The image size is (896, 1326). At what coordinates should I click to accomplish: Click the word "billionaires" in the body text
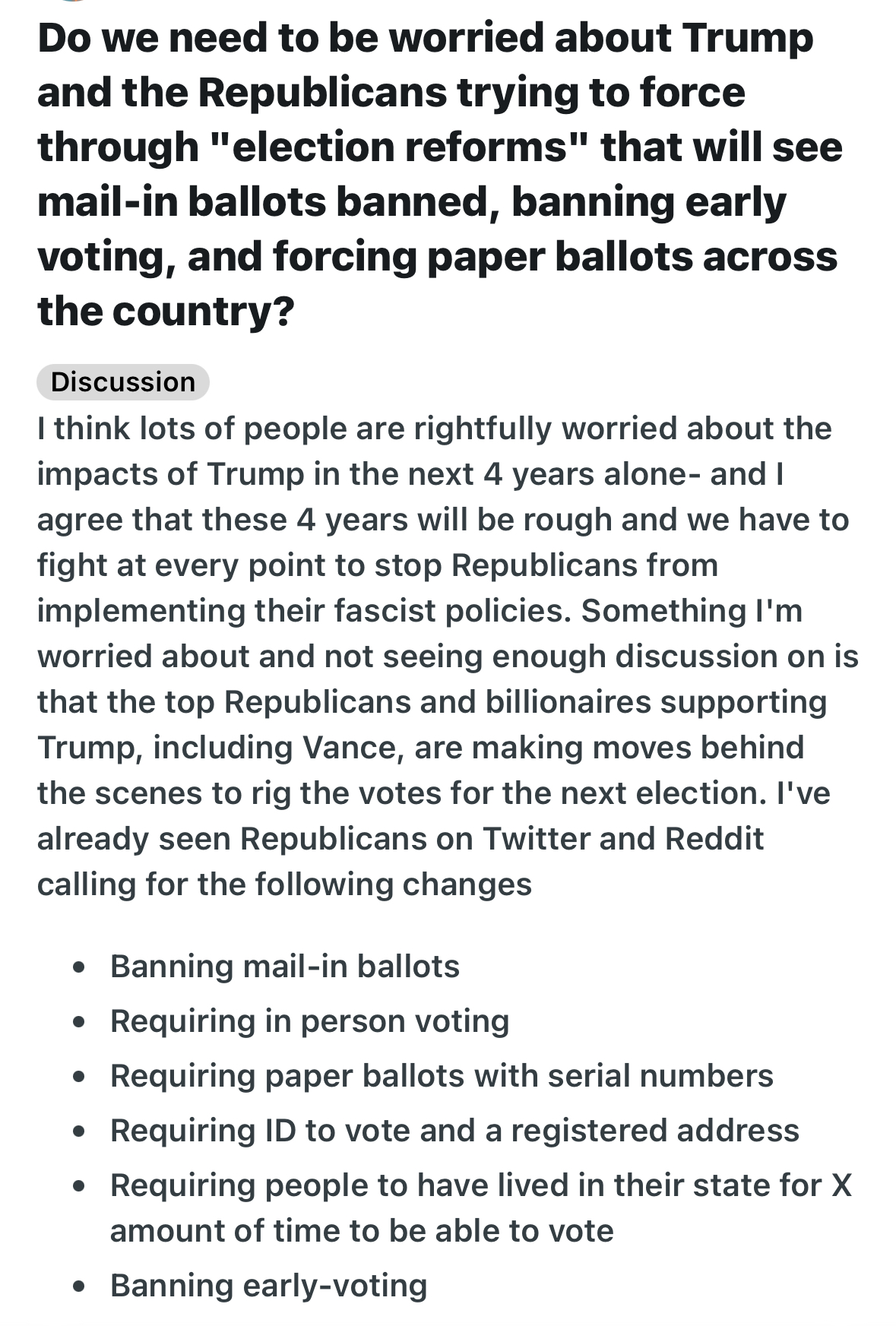pos(568,701)
